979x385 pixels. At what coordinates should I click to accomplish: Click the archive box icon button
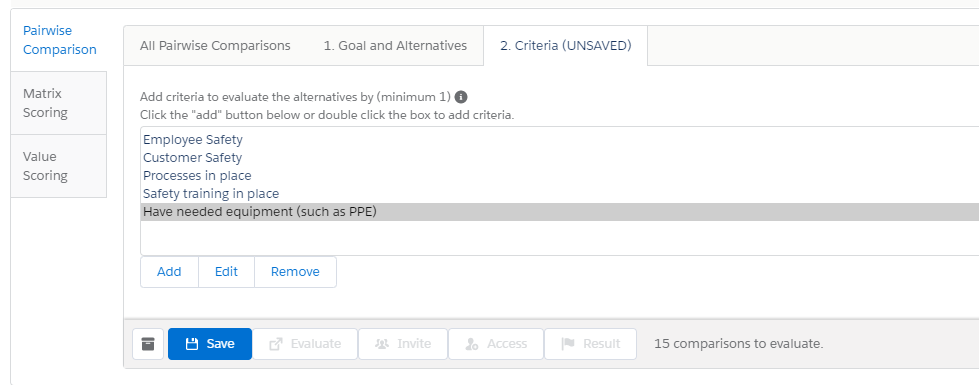pyautogui.click(x=148, y=344)
